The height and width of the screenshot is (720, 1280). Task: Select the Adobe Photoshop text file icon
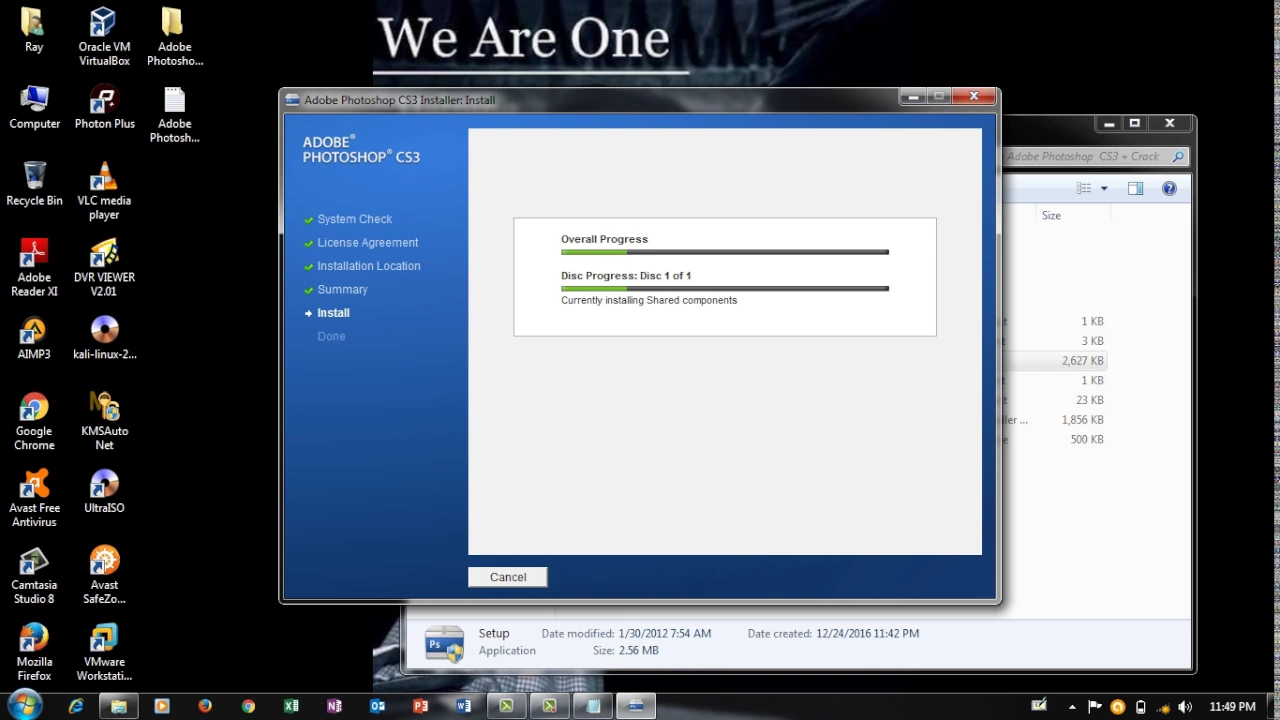click(174, 114)
